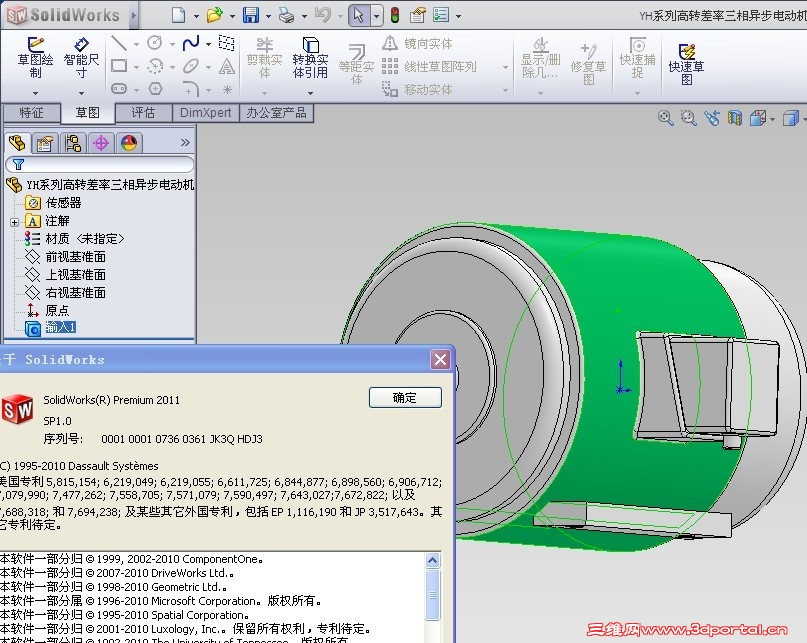Click the Print icon
This screenshot has width=807, height=643.
[286, 15]
